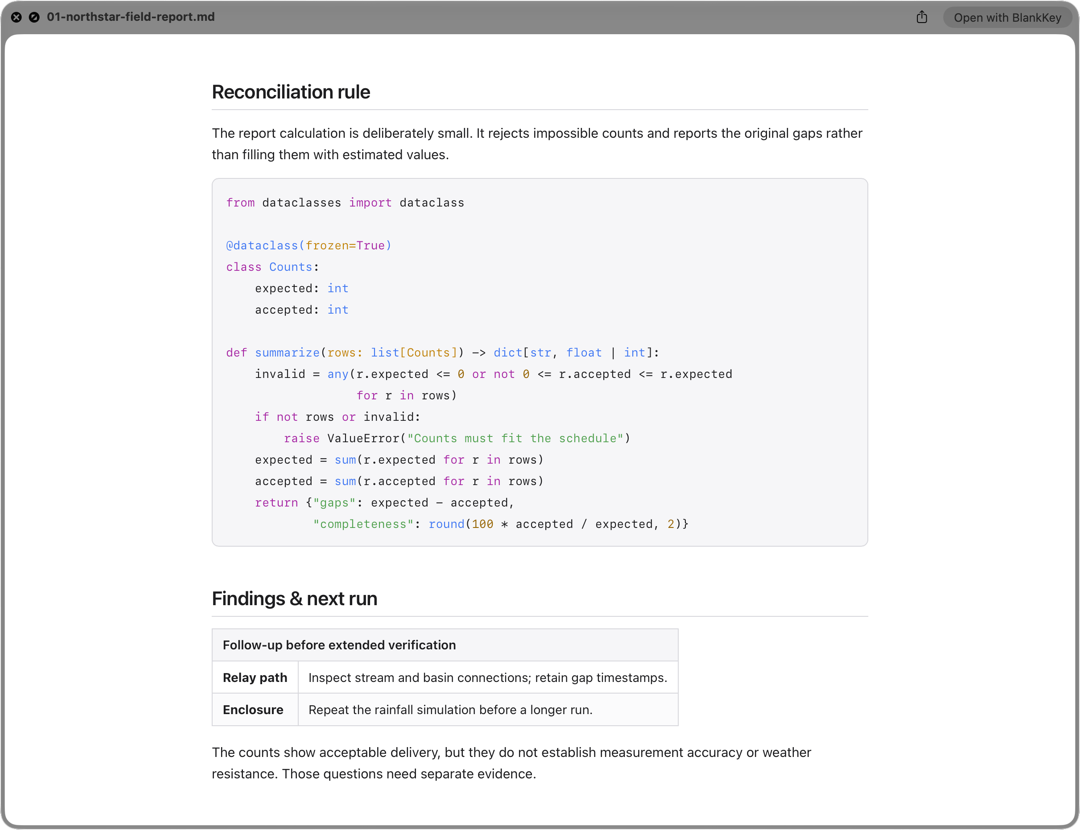Click the circled slash icon beside filename
Image resolution: width=1080 pixels, height=830 pixels.
pos(34,17)
